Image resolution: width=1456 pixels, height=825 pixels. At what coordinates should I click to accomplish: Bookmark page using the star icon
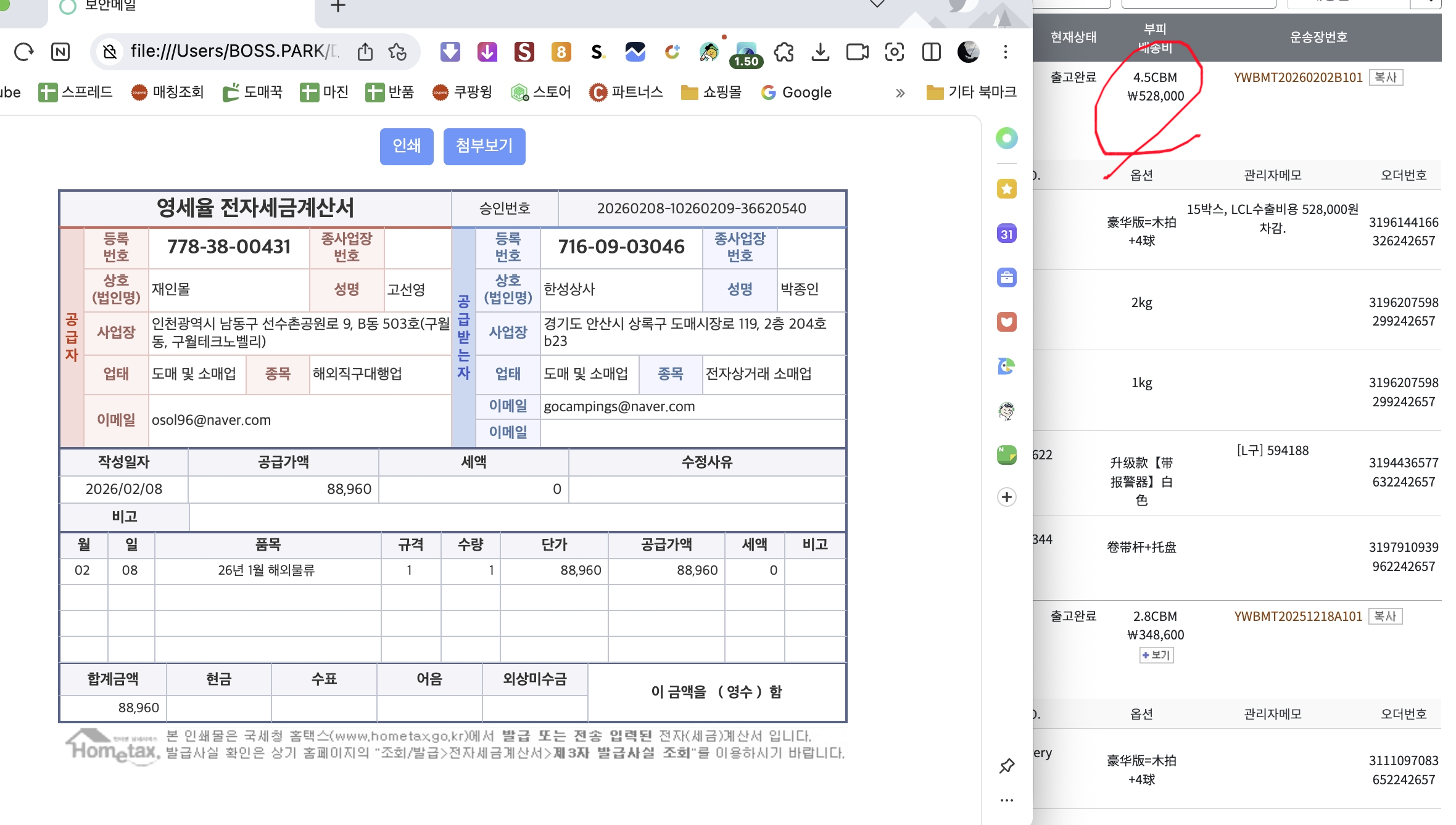398,52
